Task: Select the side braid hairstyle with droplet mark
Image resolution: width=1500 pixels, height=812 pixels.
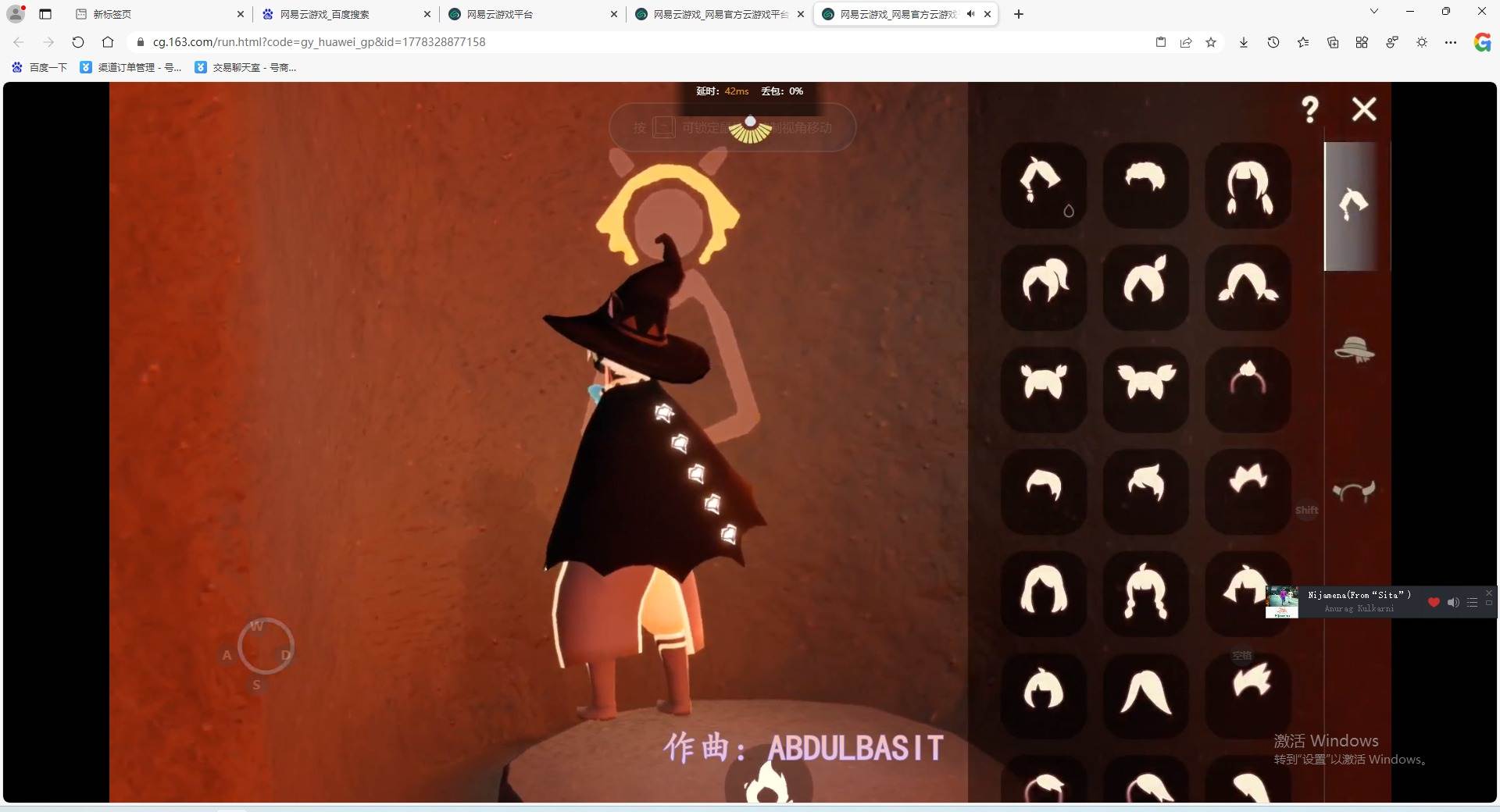Action: (1044, 186)
